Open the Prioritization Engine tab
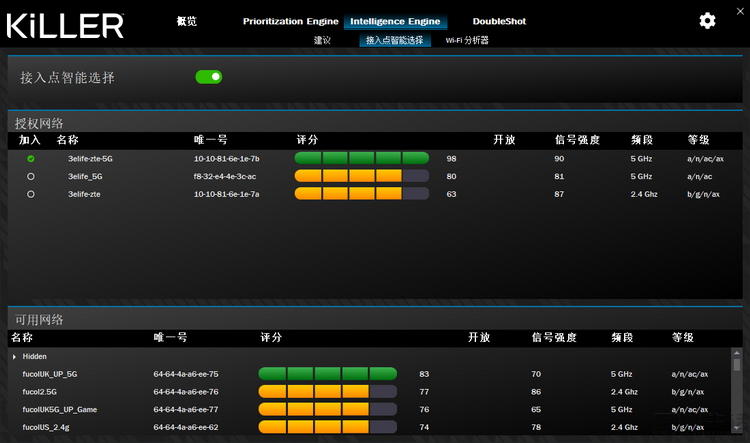Image resolution: width=750 pixels, height=443 pixels. pos(290,21)
